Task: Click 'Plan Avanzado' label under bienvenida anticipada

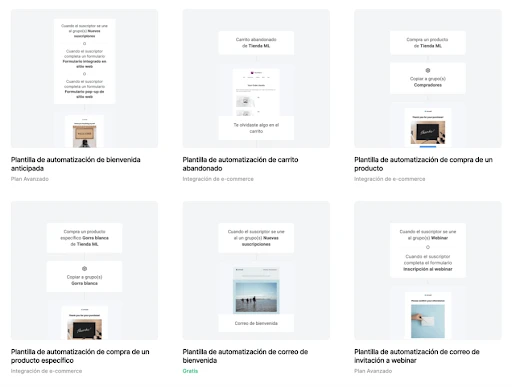Action: click(30, 179)
